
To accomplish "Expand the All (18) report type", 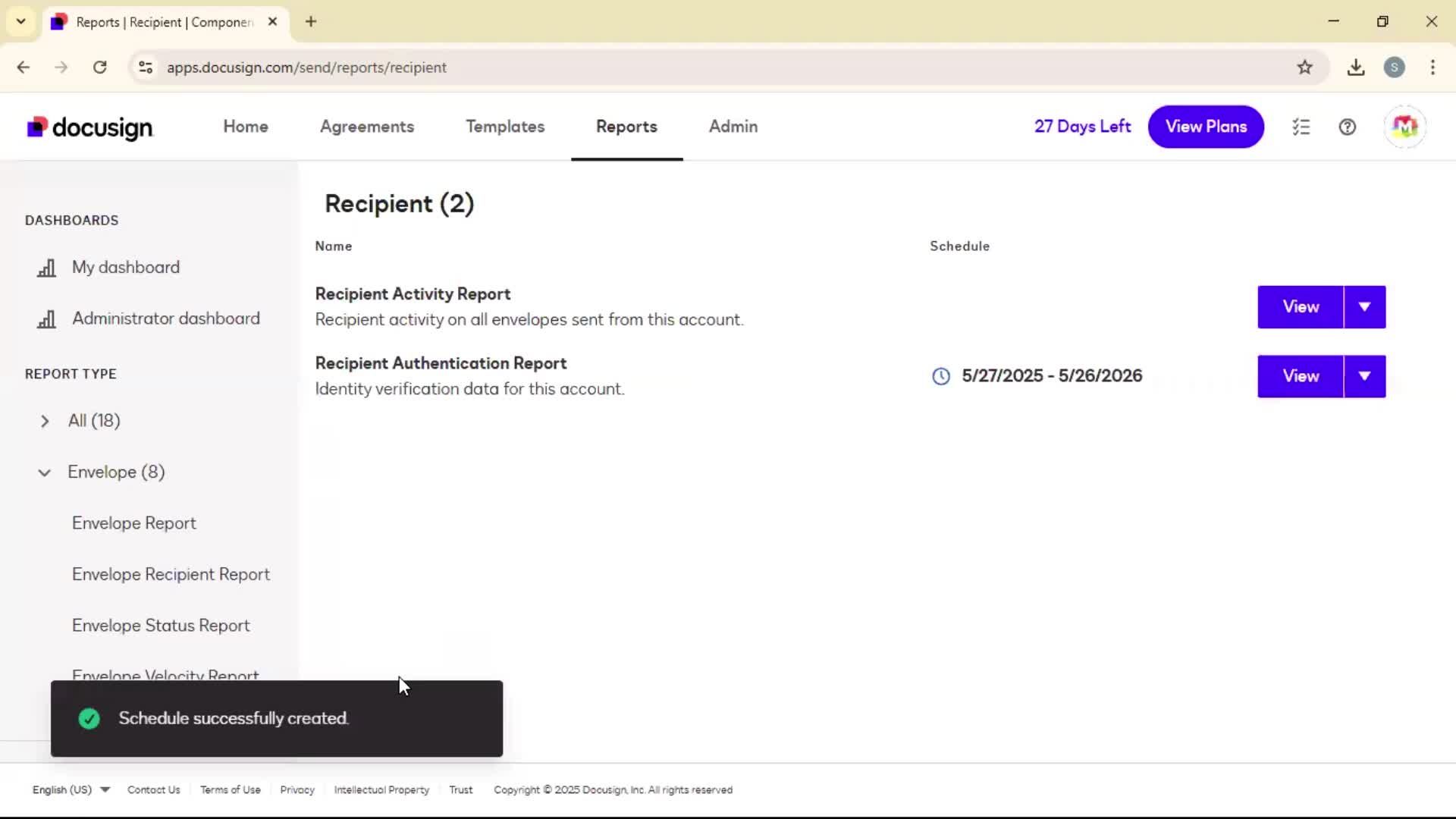I will [x=45, y=421].
